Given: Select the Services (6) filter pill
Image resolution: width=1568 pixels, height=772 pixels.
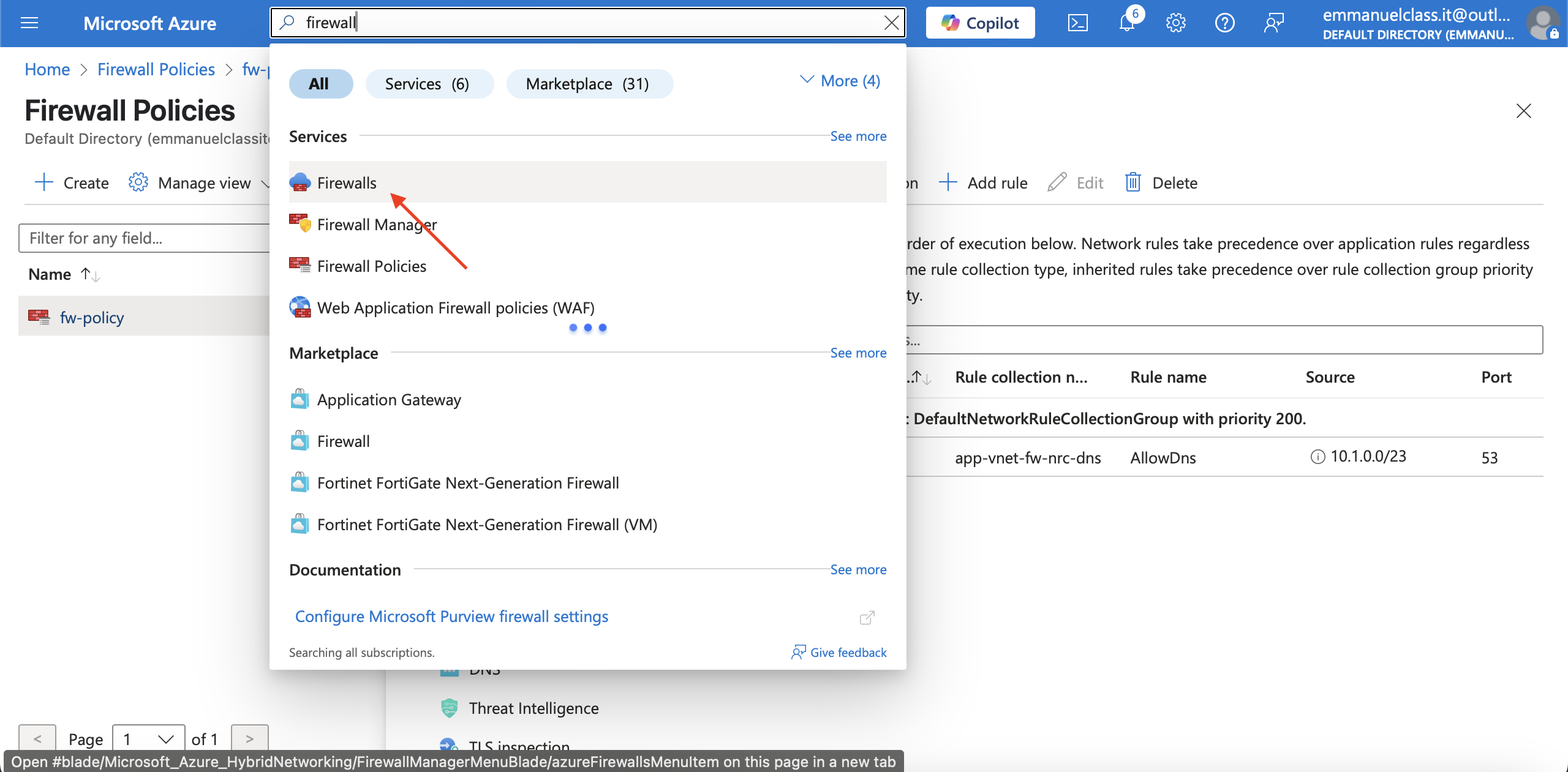Looking at the screenshot, I should 429,84.
